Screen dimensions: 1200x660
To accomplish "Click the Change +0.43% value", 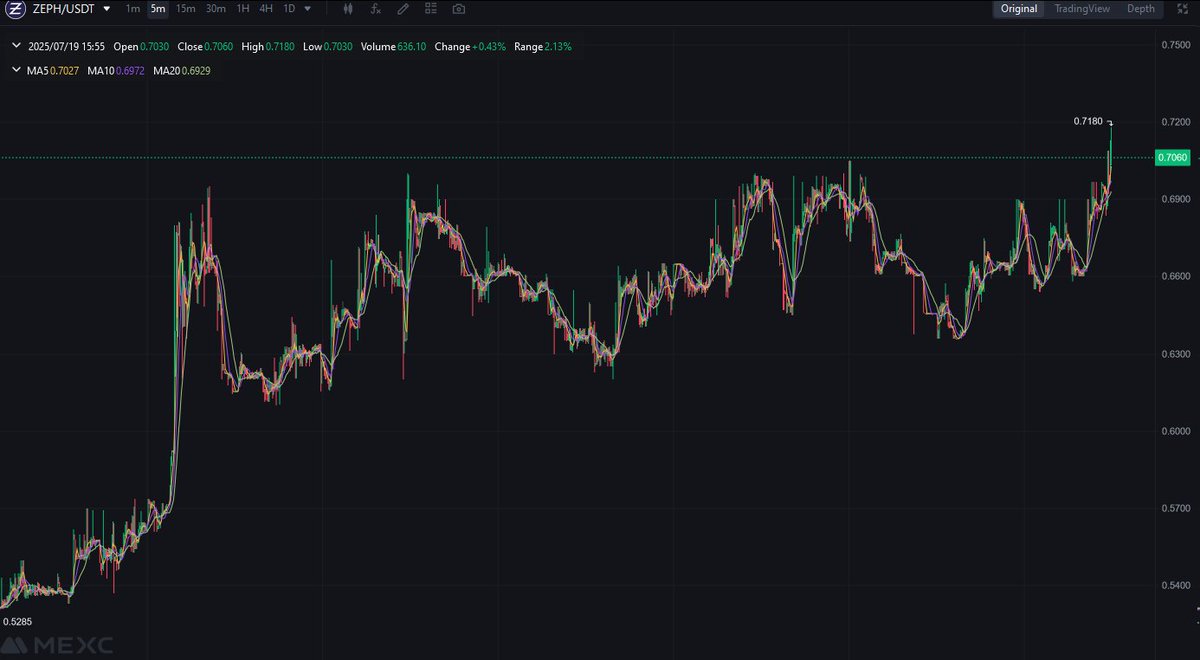I will click(x=471, y=47).
